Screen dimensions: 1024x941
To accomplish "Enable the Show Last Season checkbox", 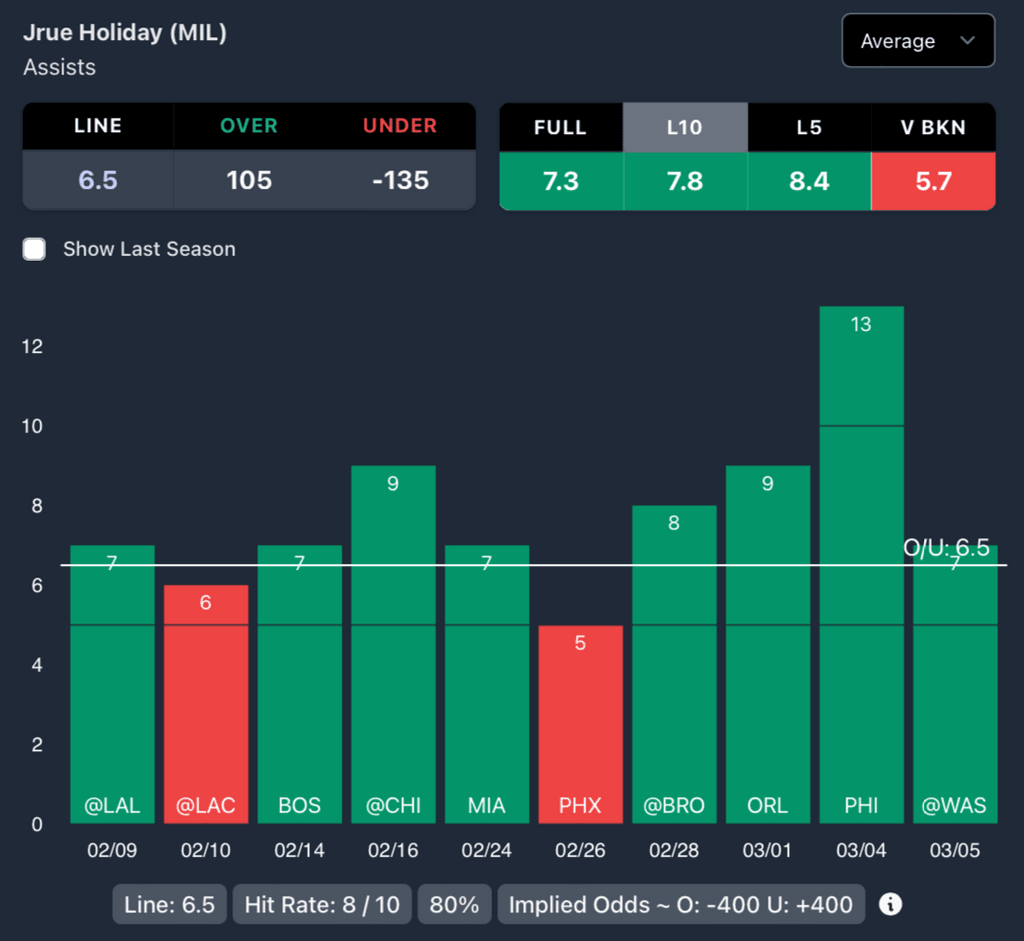I will pos(35,249).
